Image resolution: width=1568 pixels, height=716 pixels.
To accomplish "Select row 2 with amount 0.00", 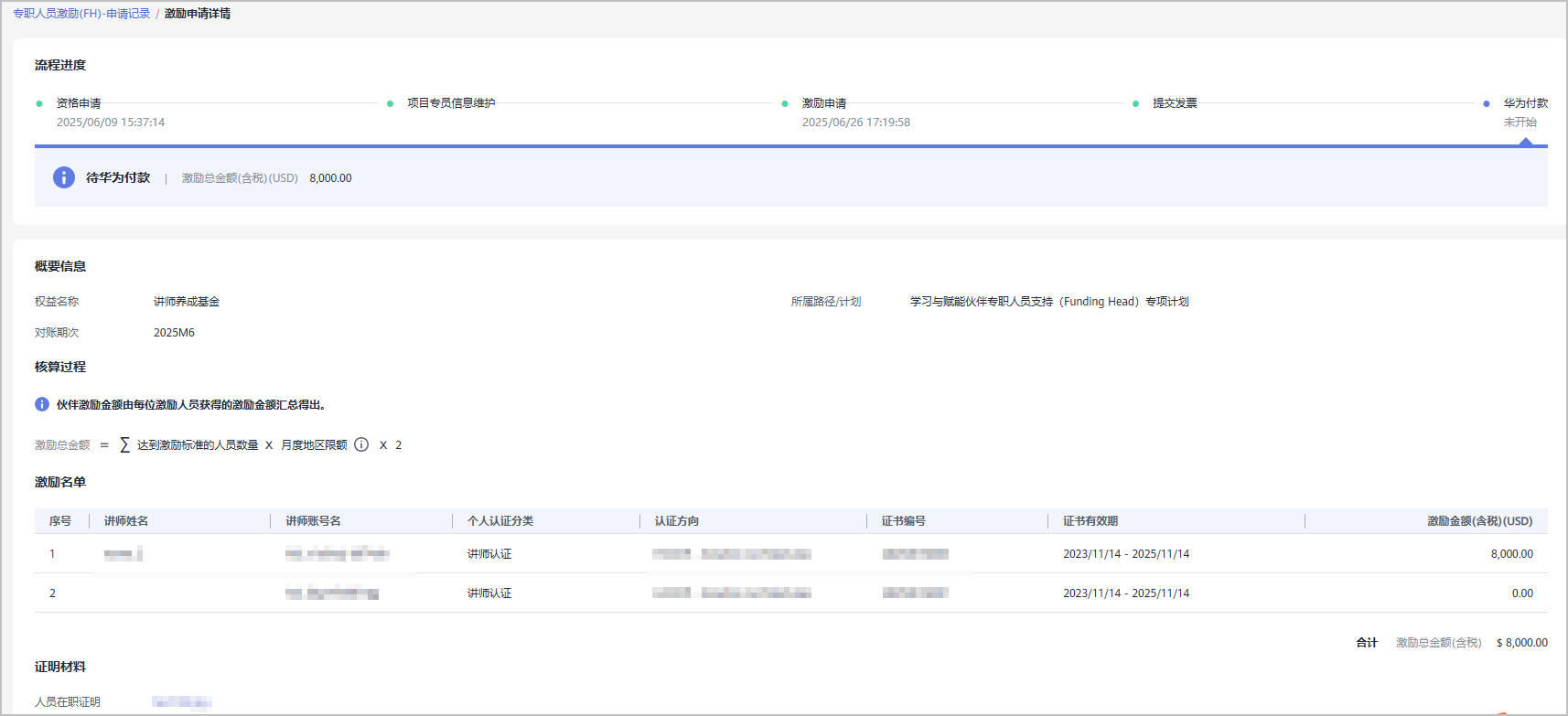I will coord(790,593).
